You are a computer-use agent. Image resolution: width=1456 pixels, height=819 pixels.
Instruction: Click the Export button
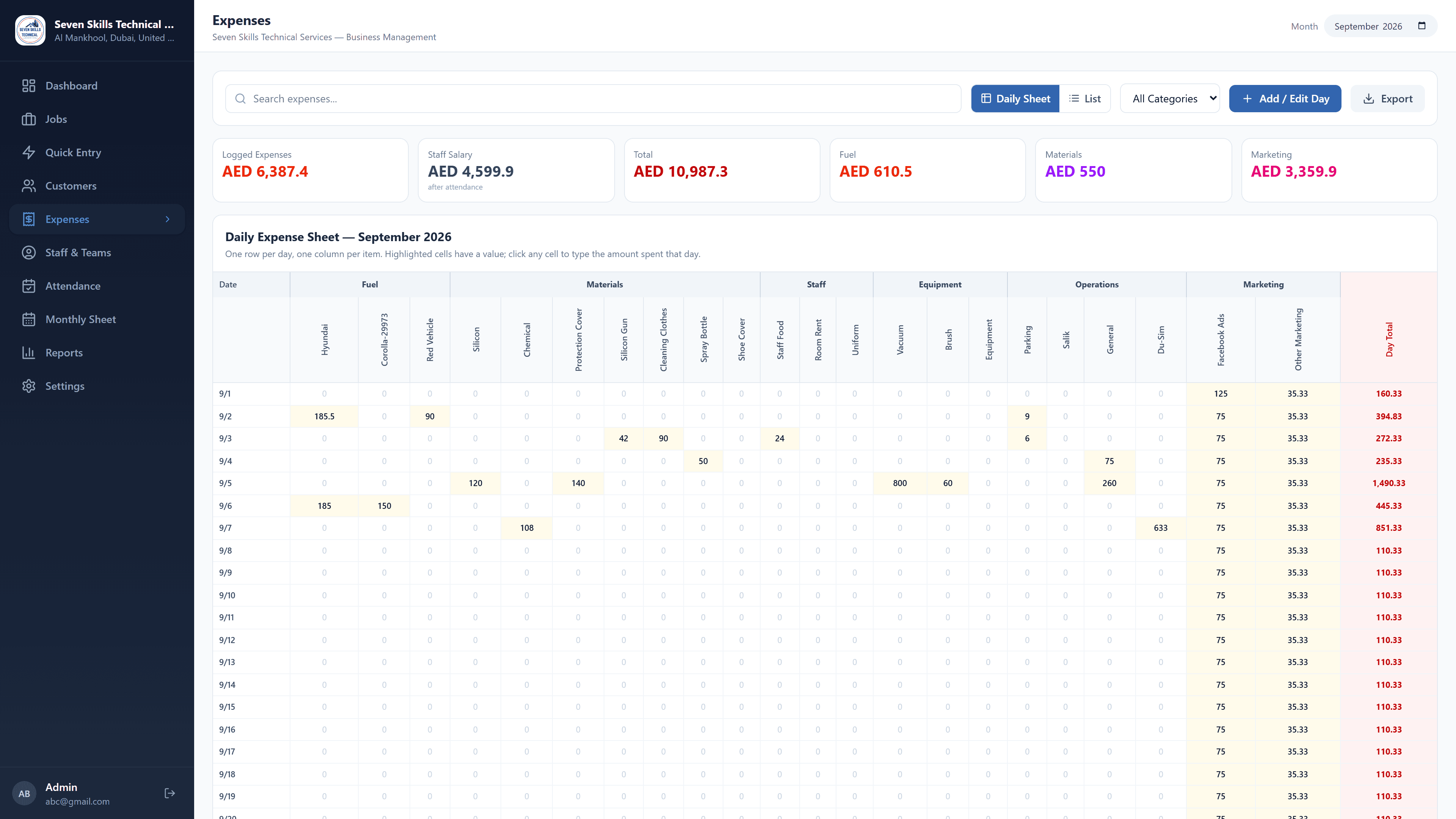pyautogui.click(x=1388, y=99)
